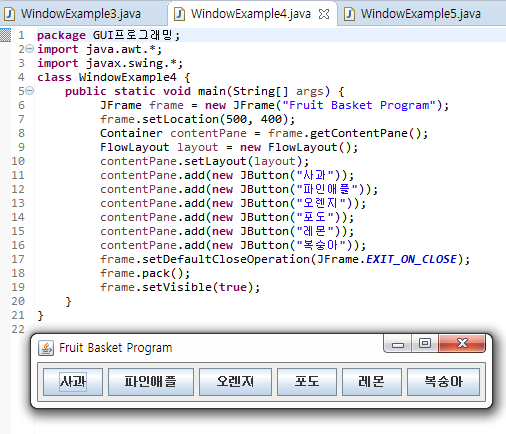Click the "포도" string literal in code

[315, 217]
